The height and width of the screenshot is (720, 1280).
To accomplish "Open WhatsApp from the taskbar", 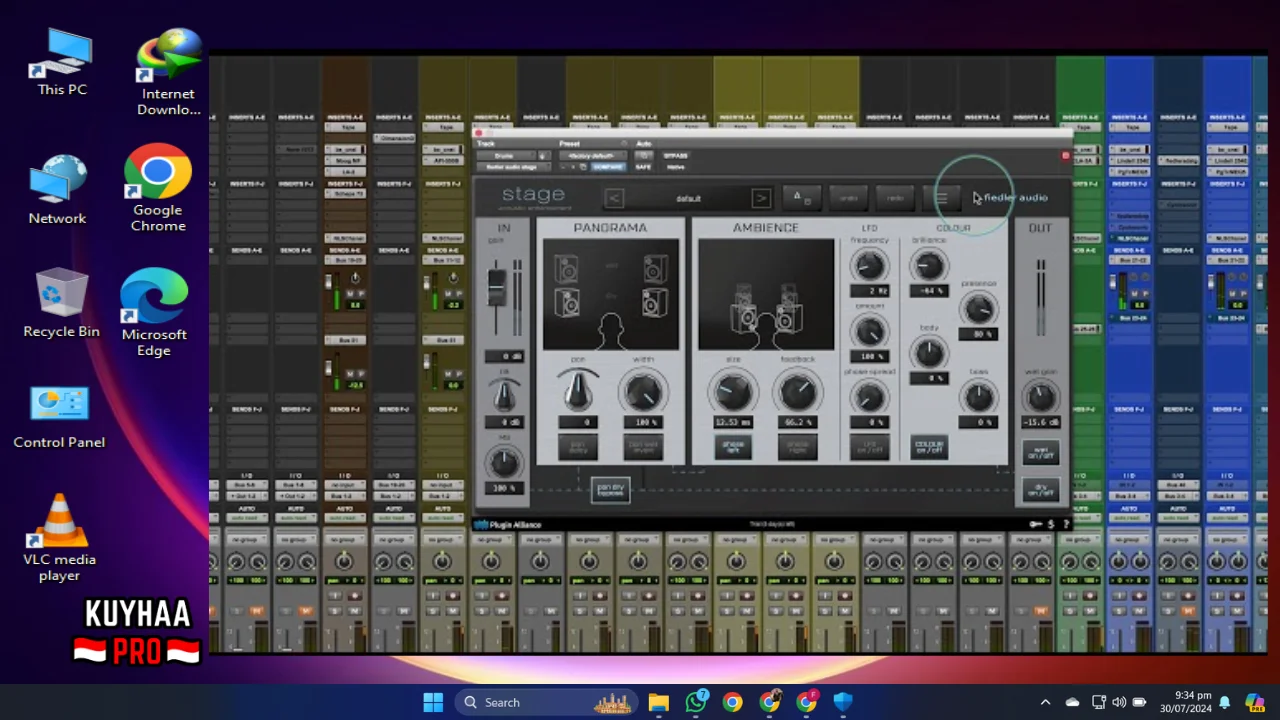I will click(x=696, y=702).
